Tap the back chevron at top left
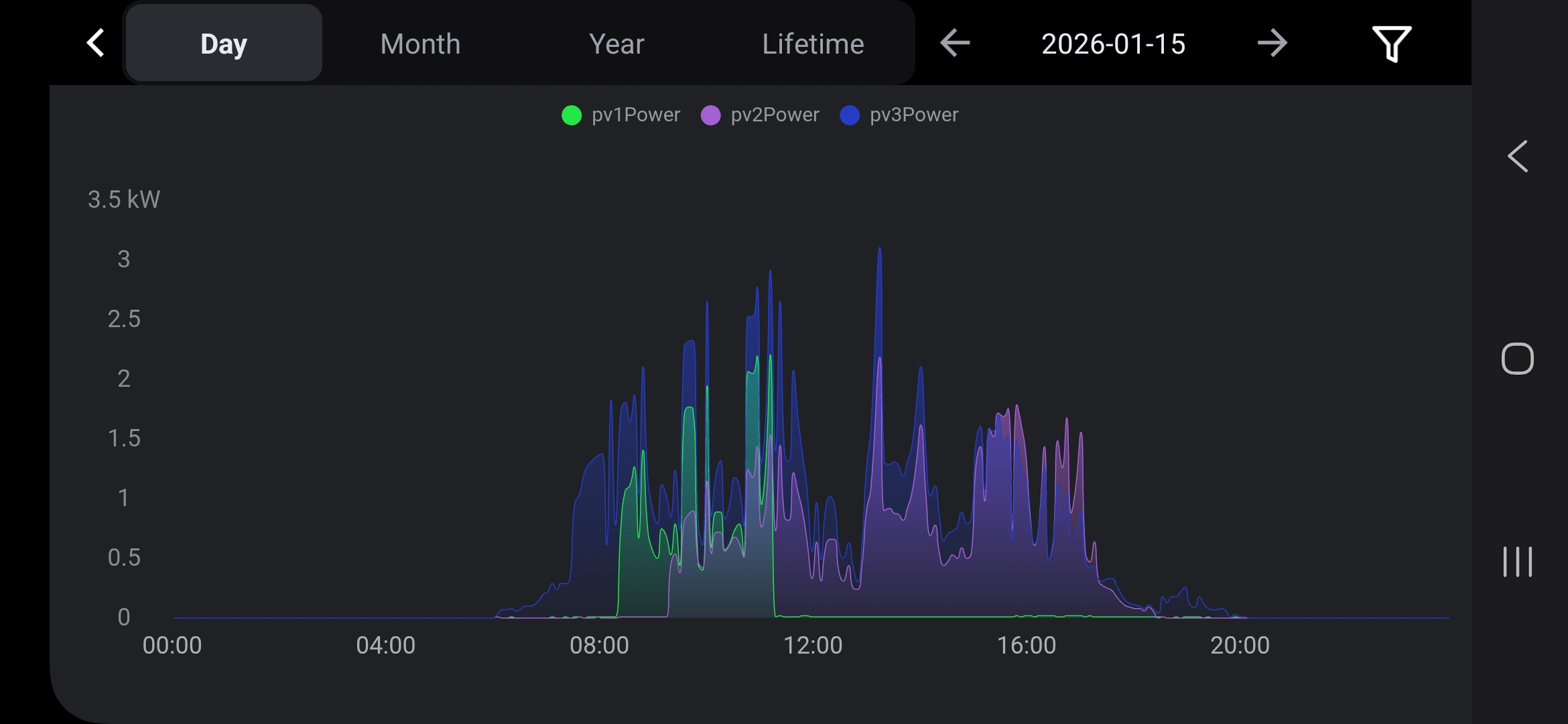This screenshot has height=724, width=1568. 96,43
